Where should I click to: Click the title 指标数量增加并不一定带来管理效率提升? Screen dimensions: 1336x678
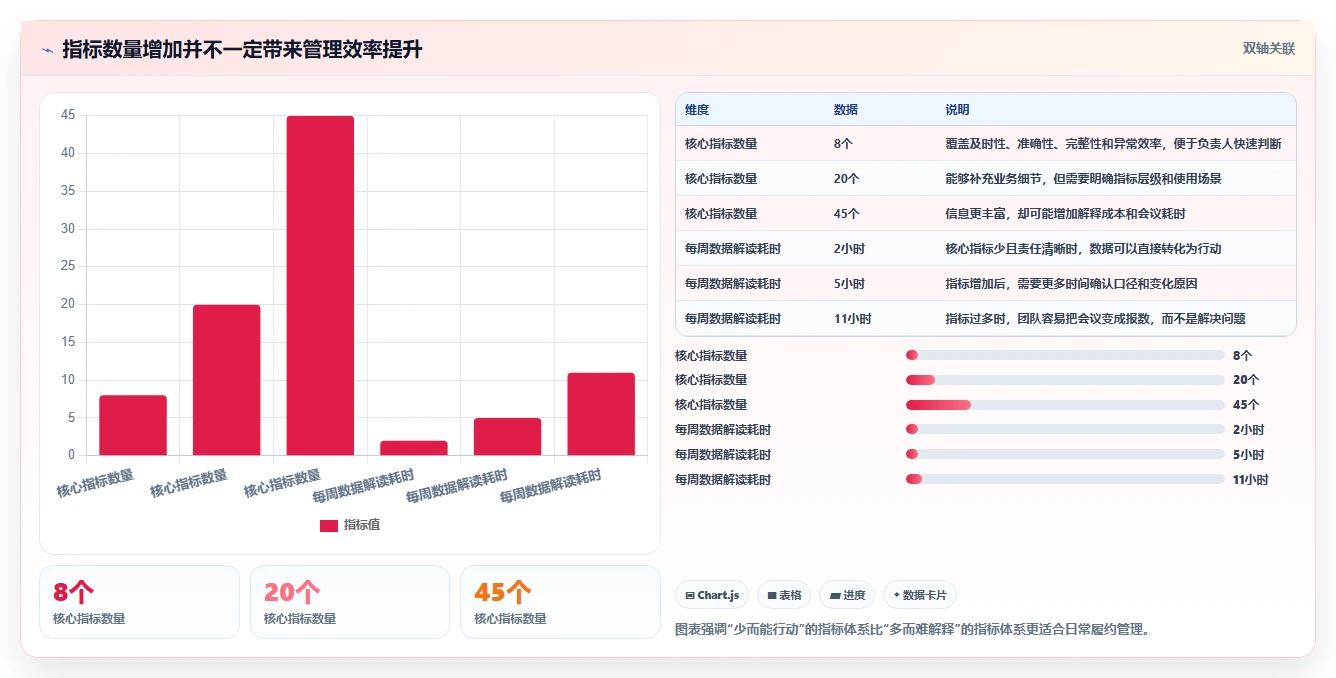pos(242,50)
